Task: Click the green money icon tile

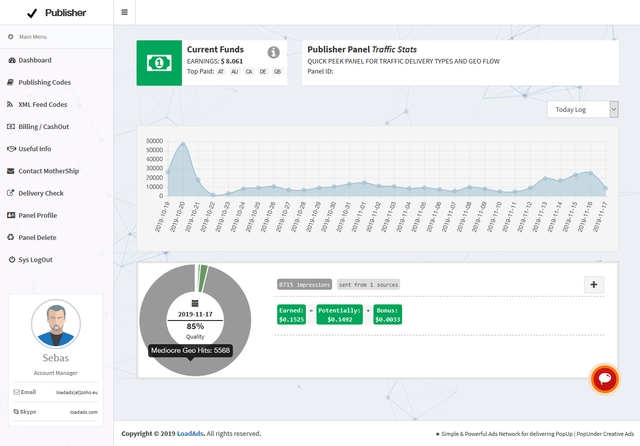Action: tap(159, 63)
